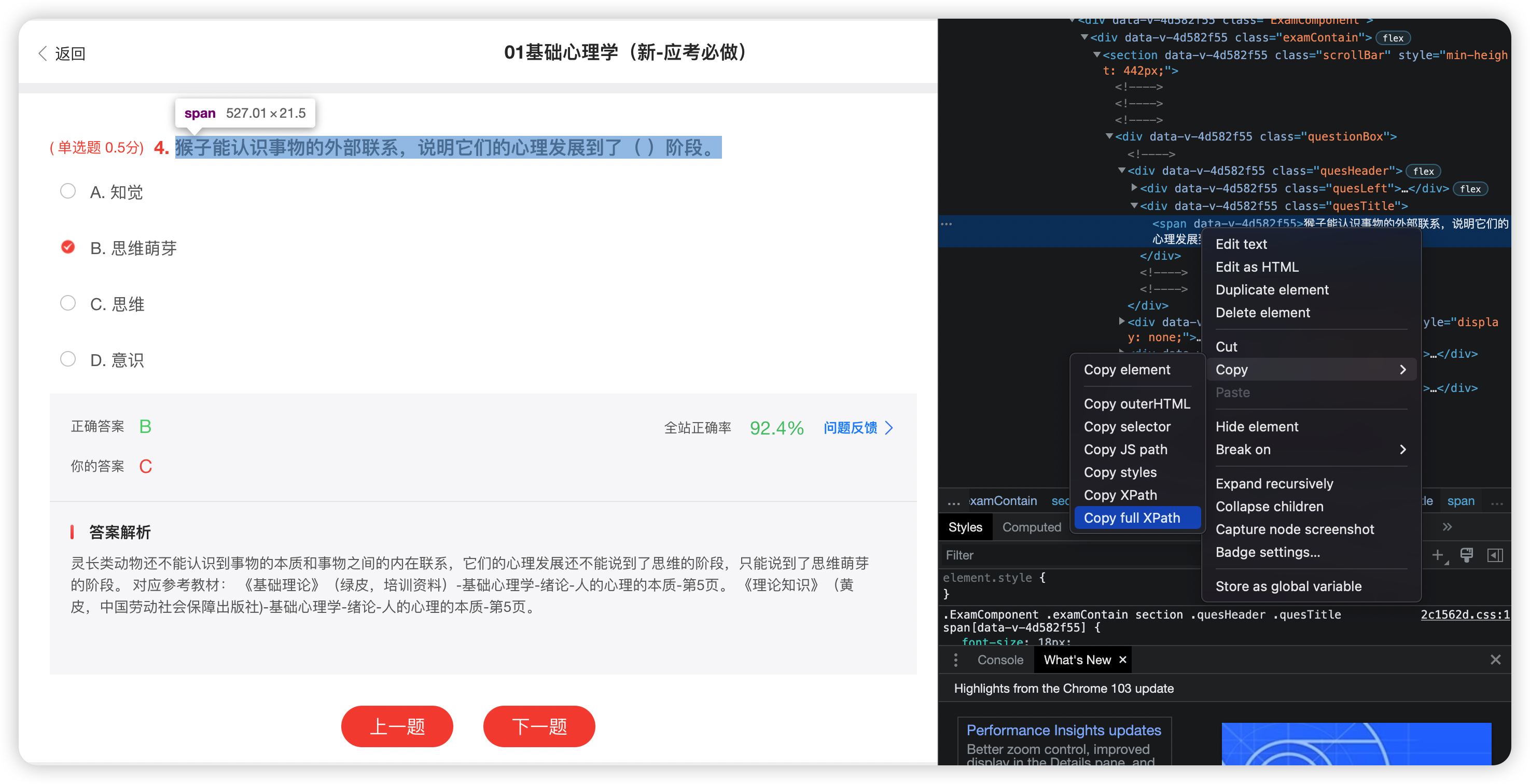Expand the quesLeft div node
The width and height of the screenshot is (1530, 784).
coord(1134,188)
